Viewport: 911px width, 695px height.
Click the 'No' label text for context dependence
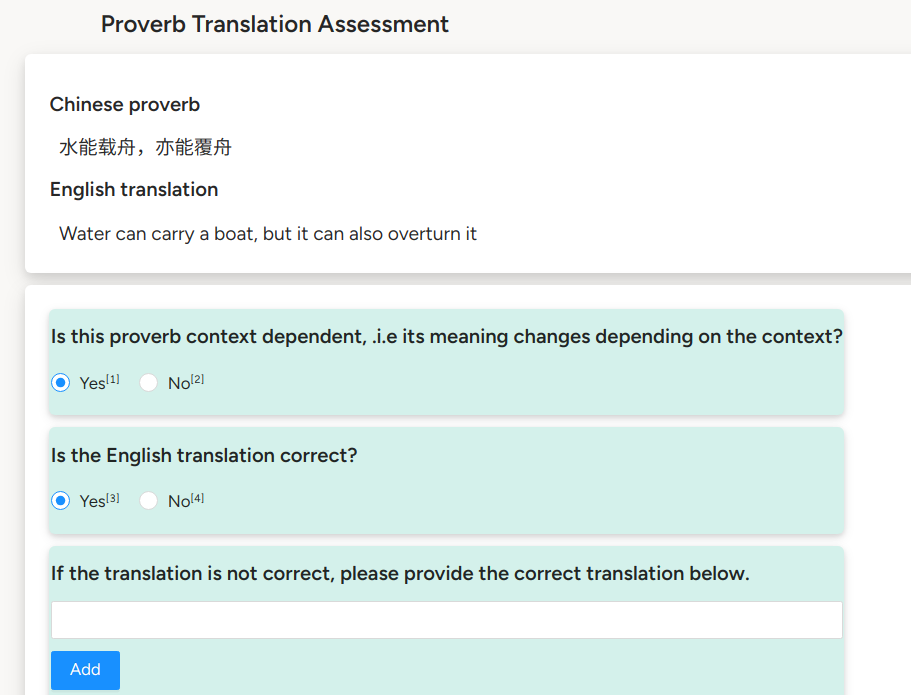[179, 384]
